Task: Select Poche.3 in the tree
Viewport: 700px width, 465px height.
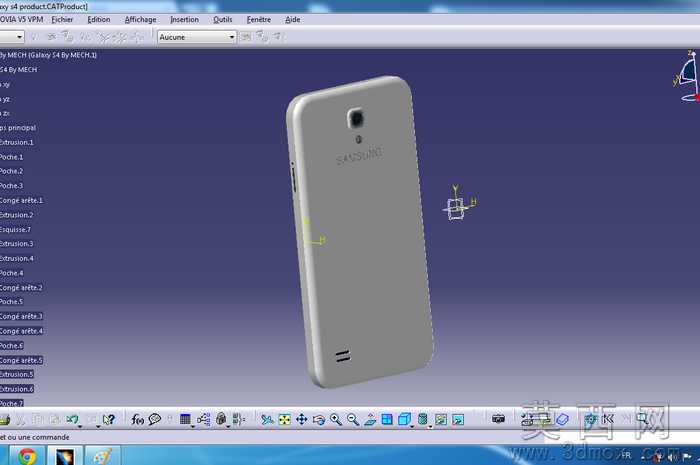Action: 11,186
